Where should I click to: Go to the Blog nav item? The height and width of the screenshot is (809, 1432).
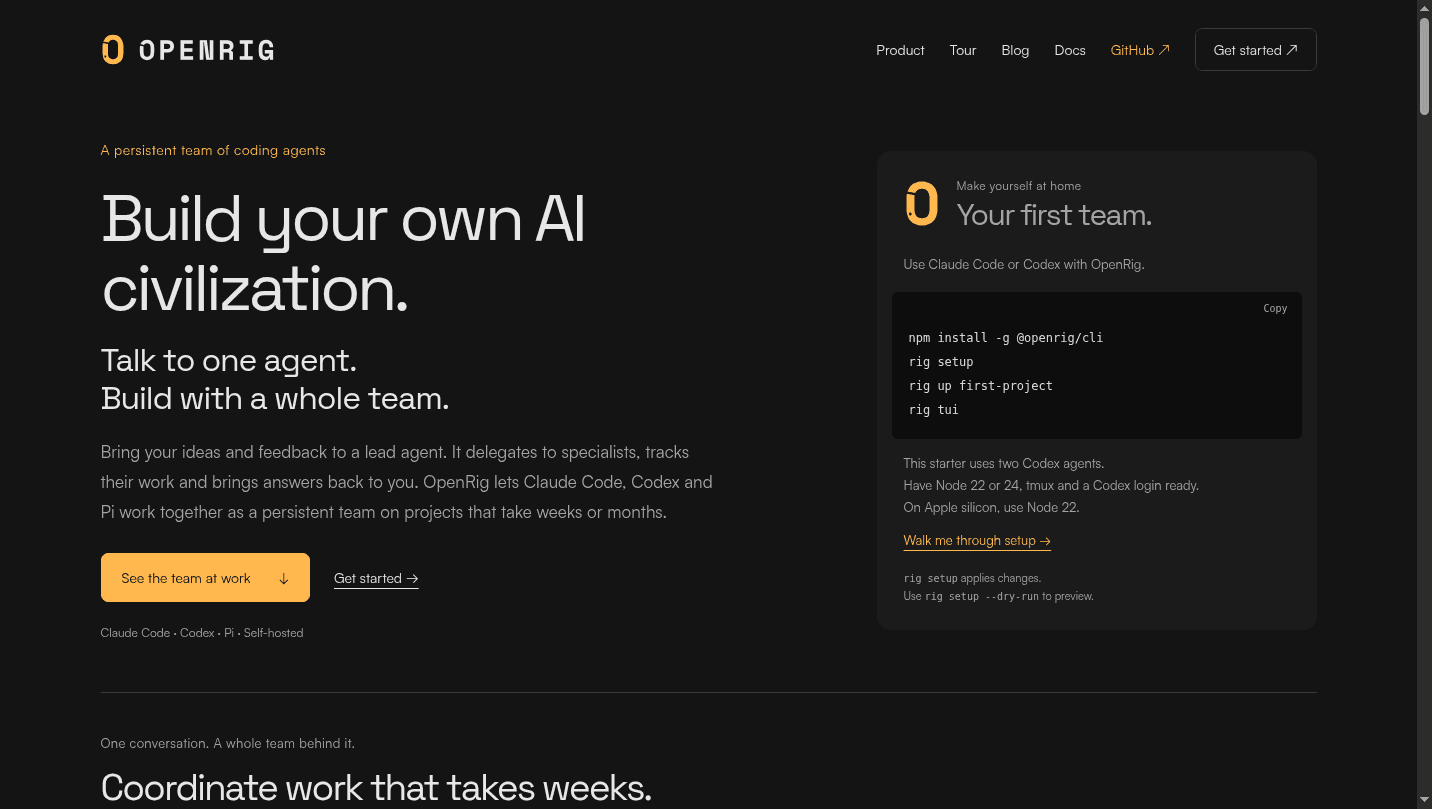[1015, 50]
